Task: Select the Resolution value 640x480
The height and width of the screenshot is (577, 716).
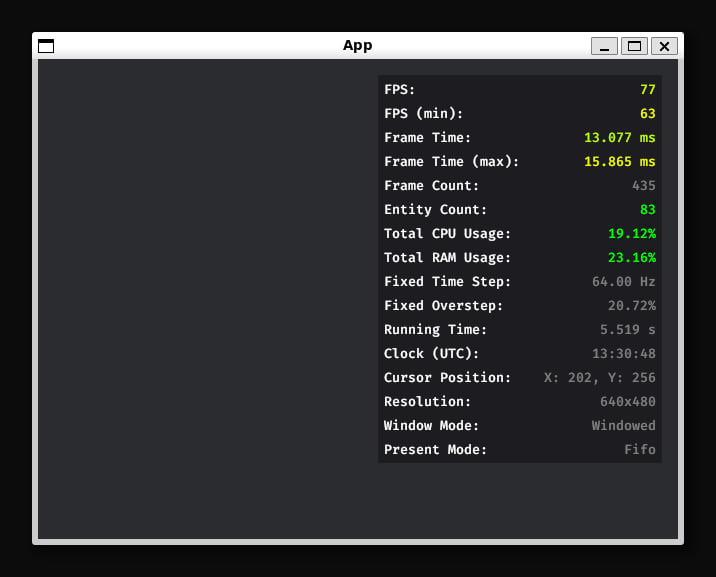Action: point(627,402)
